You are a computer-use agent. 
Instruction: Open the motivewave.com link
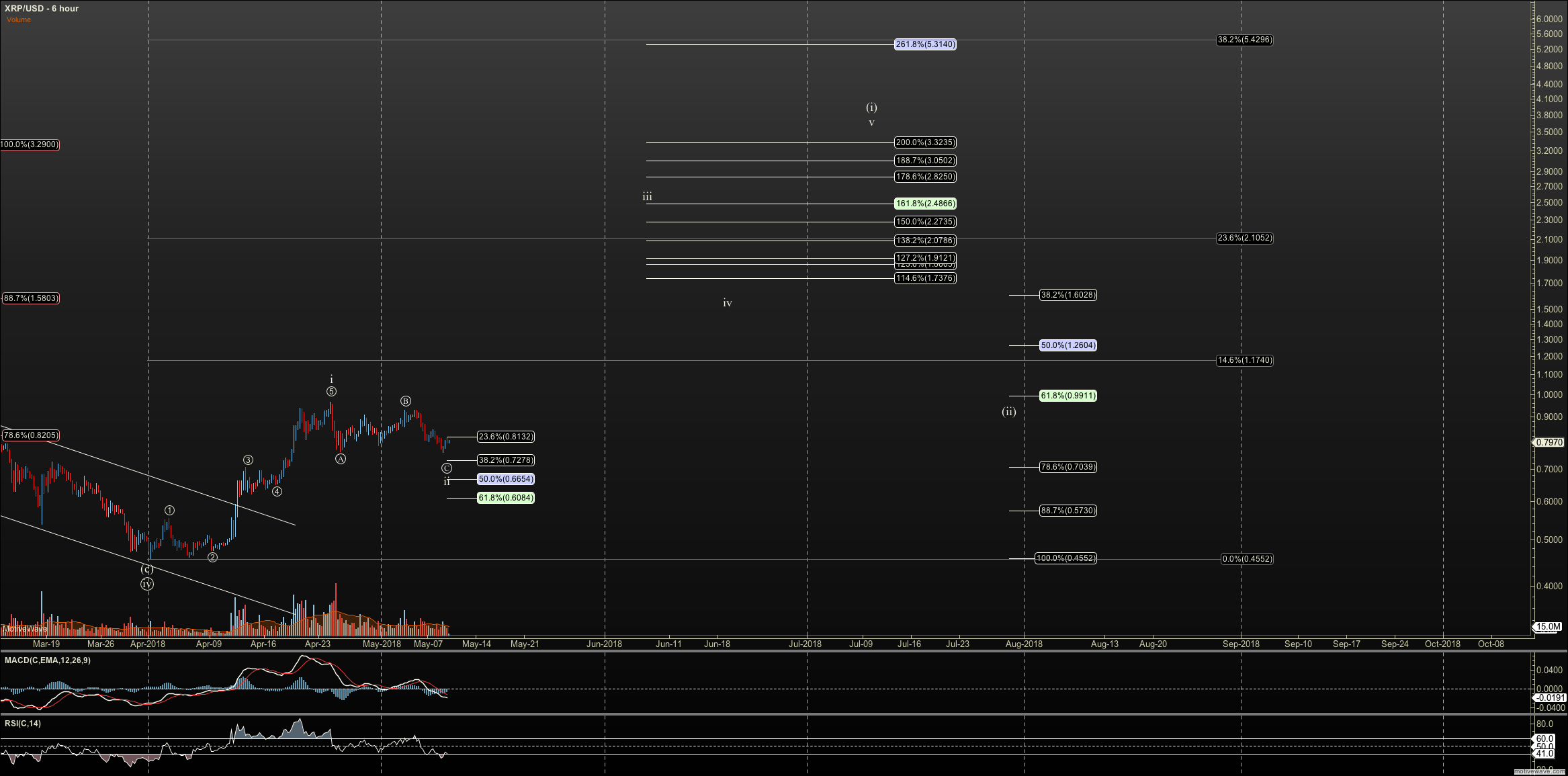click(1540, 771)
